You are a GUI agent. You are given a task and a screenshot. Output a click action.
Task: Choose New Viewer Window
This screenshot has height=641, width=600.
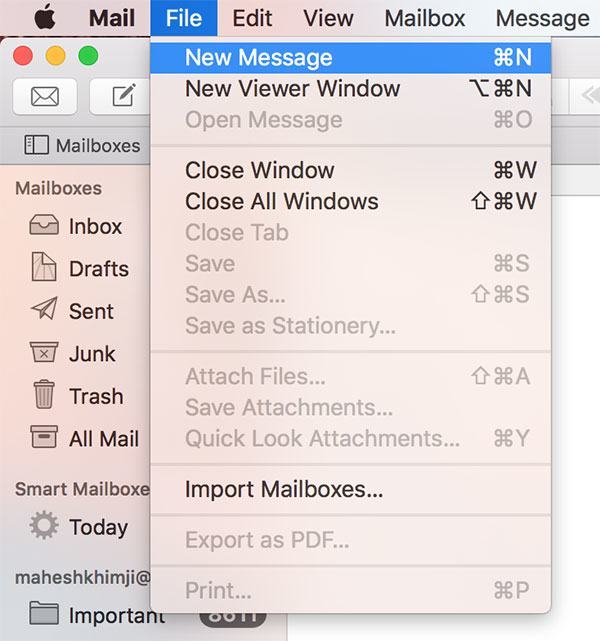pyautogui.click(x=351, y=88)
